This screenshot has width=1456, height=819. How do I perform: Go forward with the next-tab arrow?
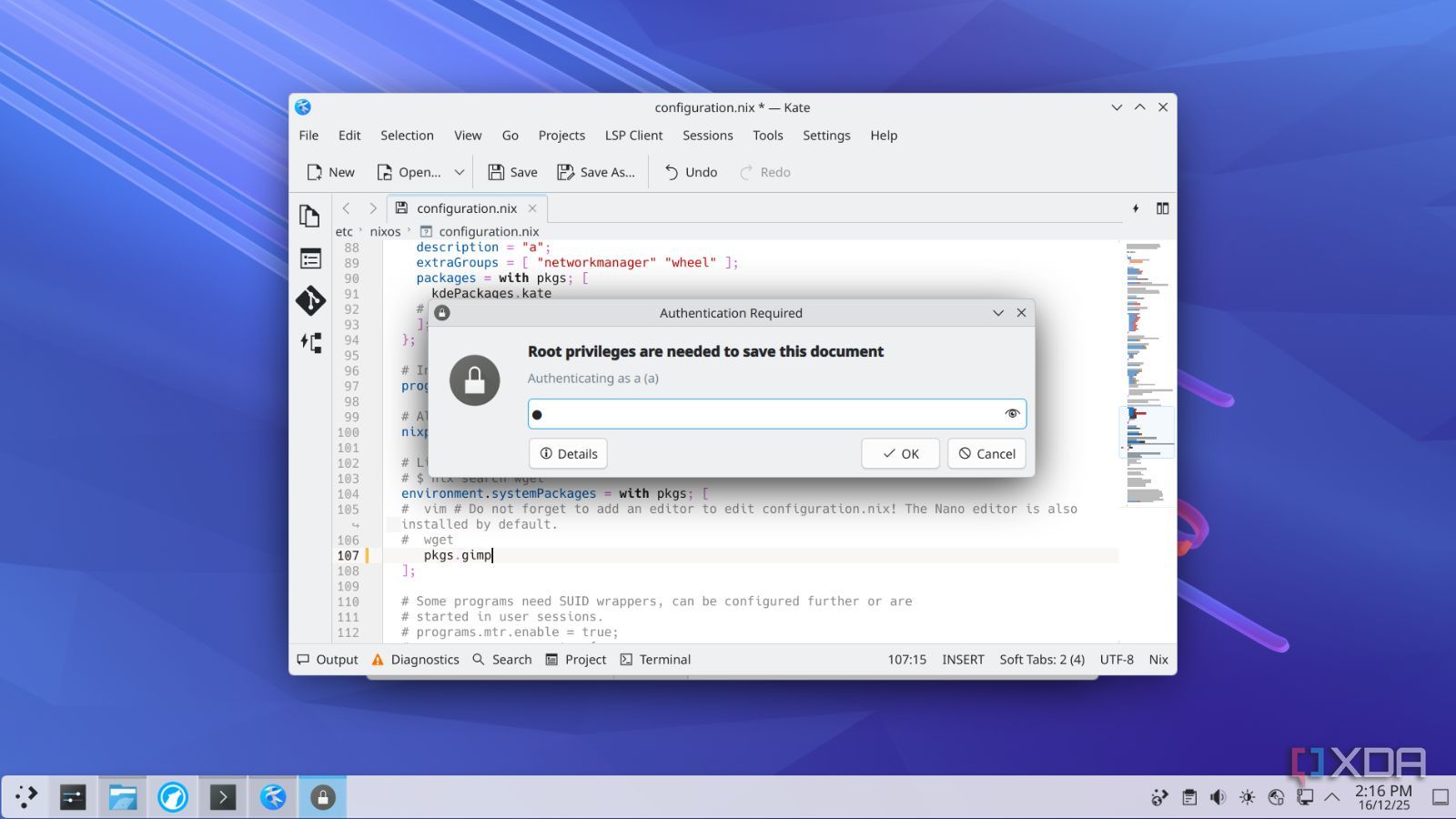click(x=372, y=208)
